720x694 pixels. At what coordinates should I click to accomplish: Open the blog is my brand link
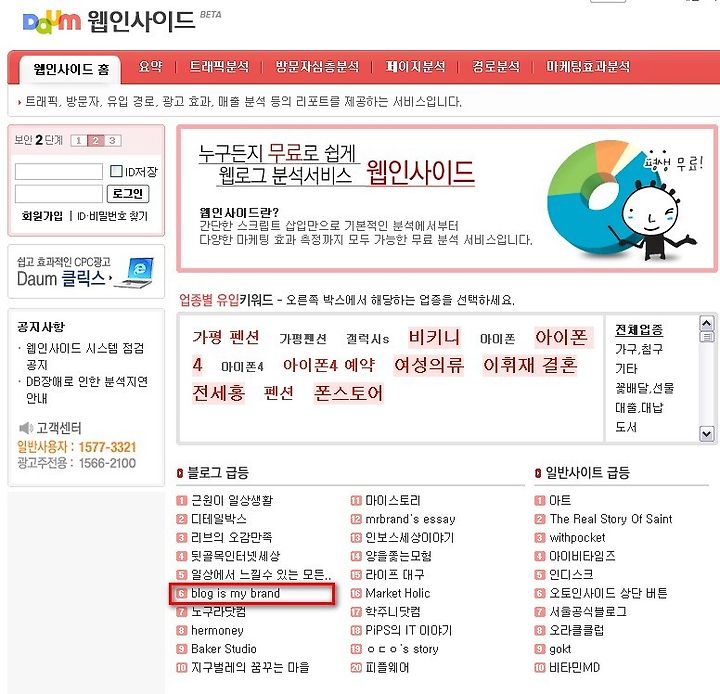pos(235,593)
